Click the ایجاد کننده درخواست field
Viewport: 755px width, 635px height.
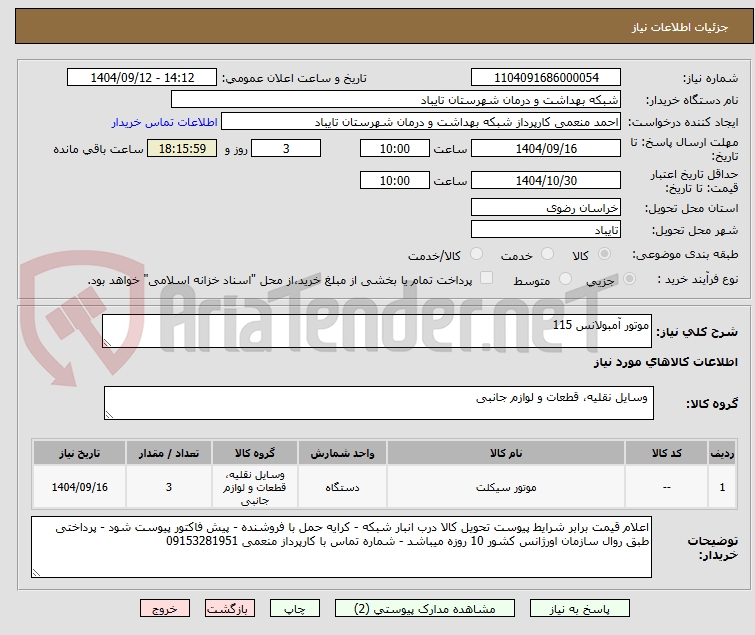click(421, 122)
